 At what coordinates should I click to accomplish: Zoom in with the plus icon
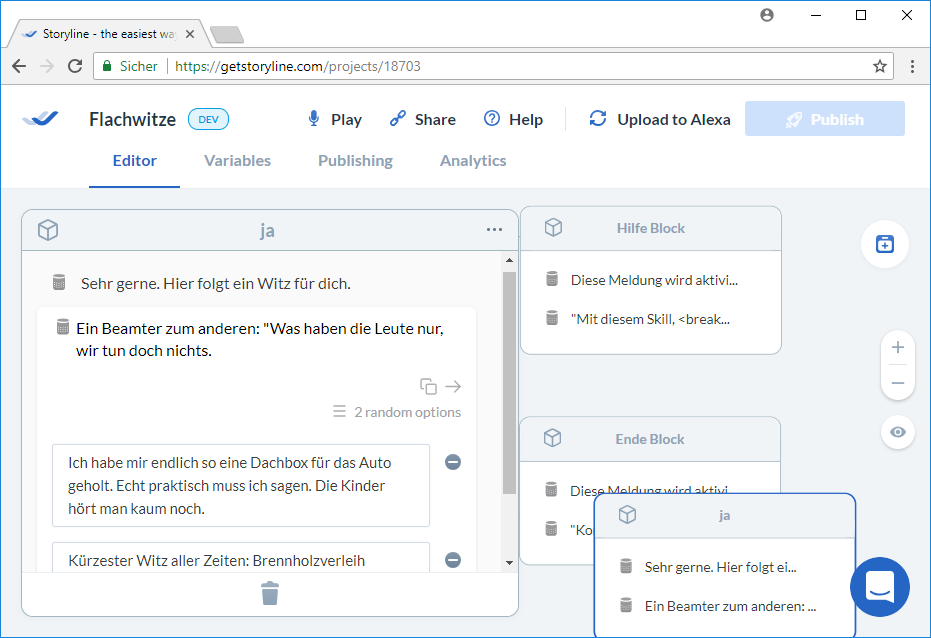pyautogui.click(x=897, y=348)
